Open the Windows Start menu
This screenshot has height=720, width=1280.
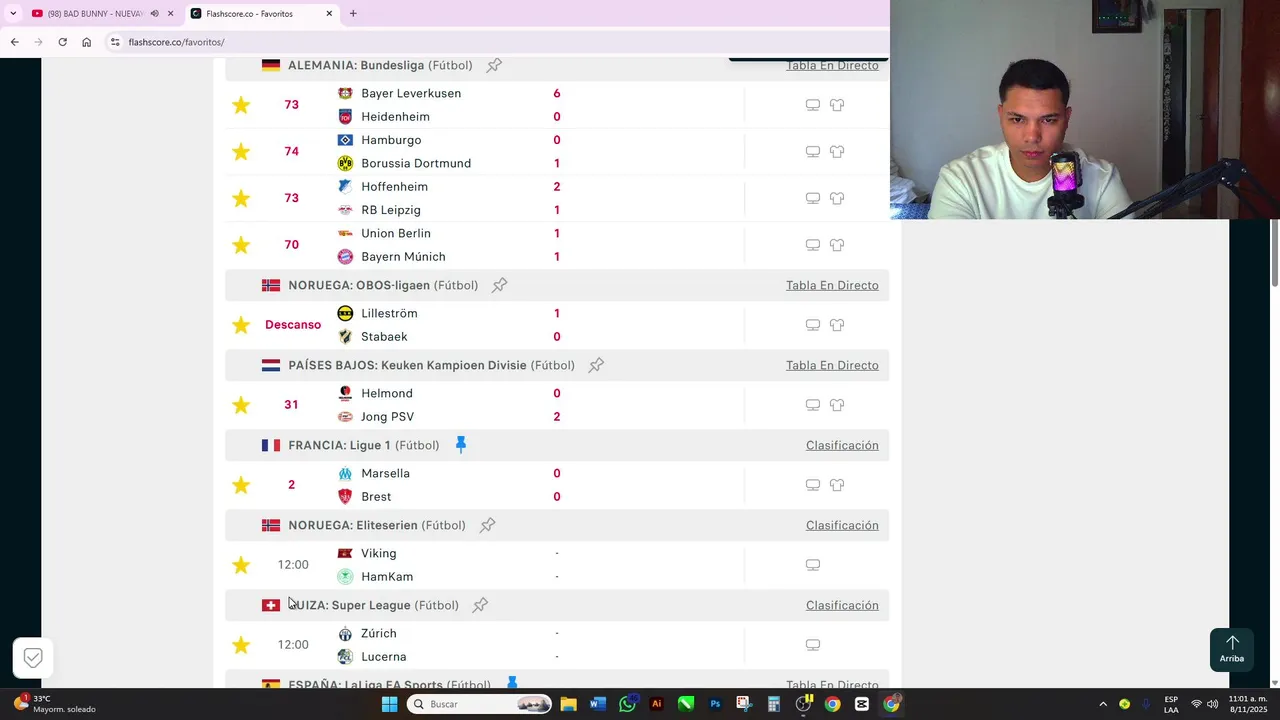point(389,704)
